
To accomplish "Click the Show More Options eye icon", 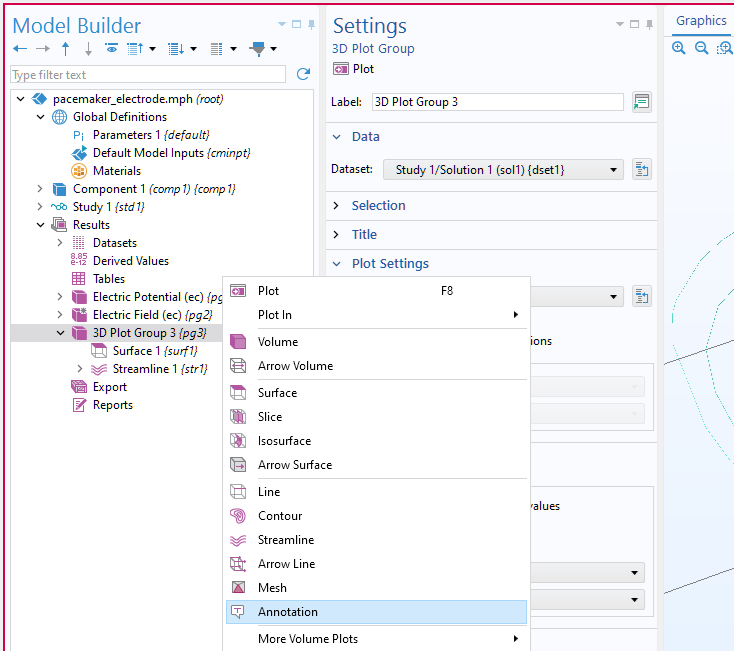I will coord(111,49).
